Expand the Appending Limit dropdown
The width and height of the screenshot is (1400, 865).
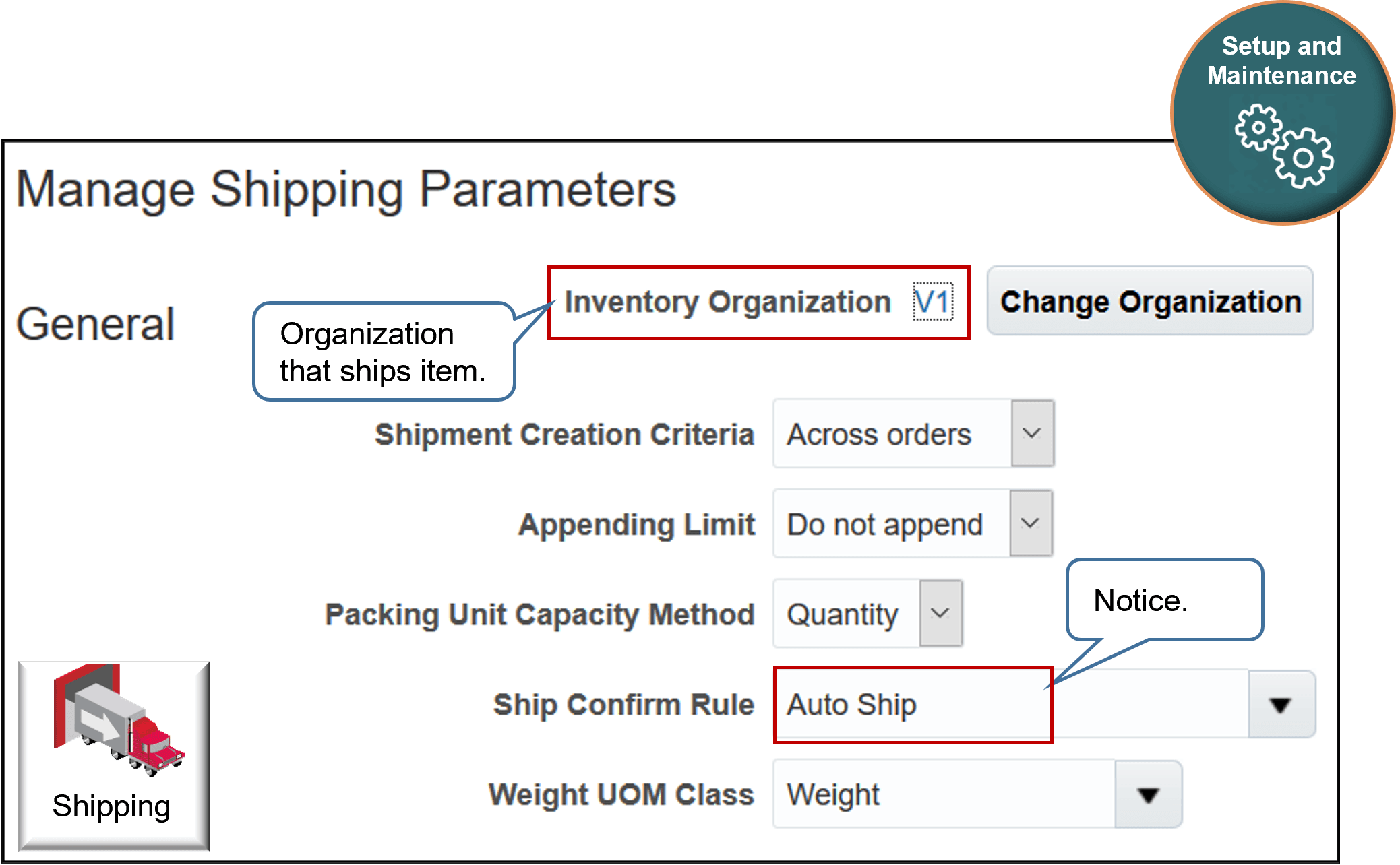click(1032, 523)
